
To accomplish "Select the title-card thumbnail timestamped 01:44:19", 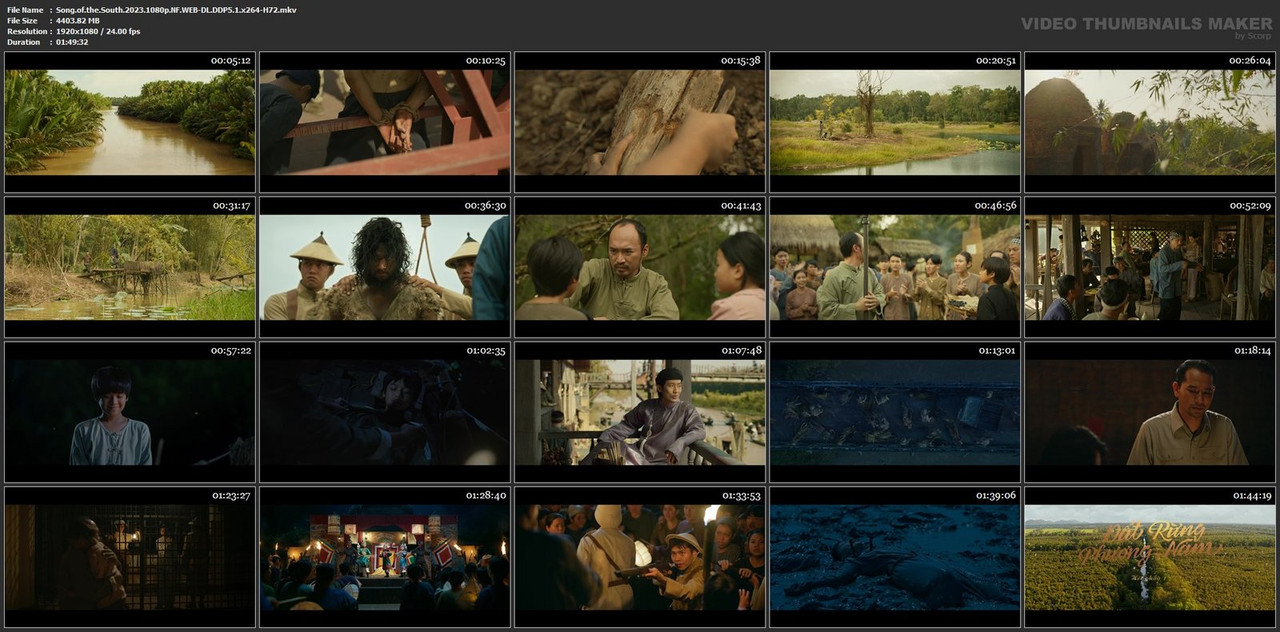I will click(x=1150, y=557).
